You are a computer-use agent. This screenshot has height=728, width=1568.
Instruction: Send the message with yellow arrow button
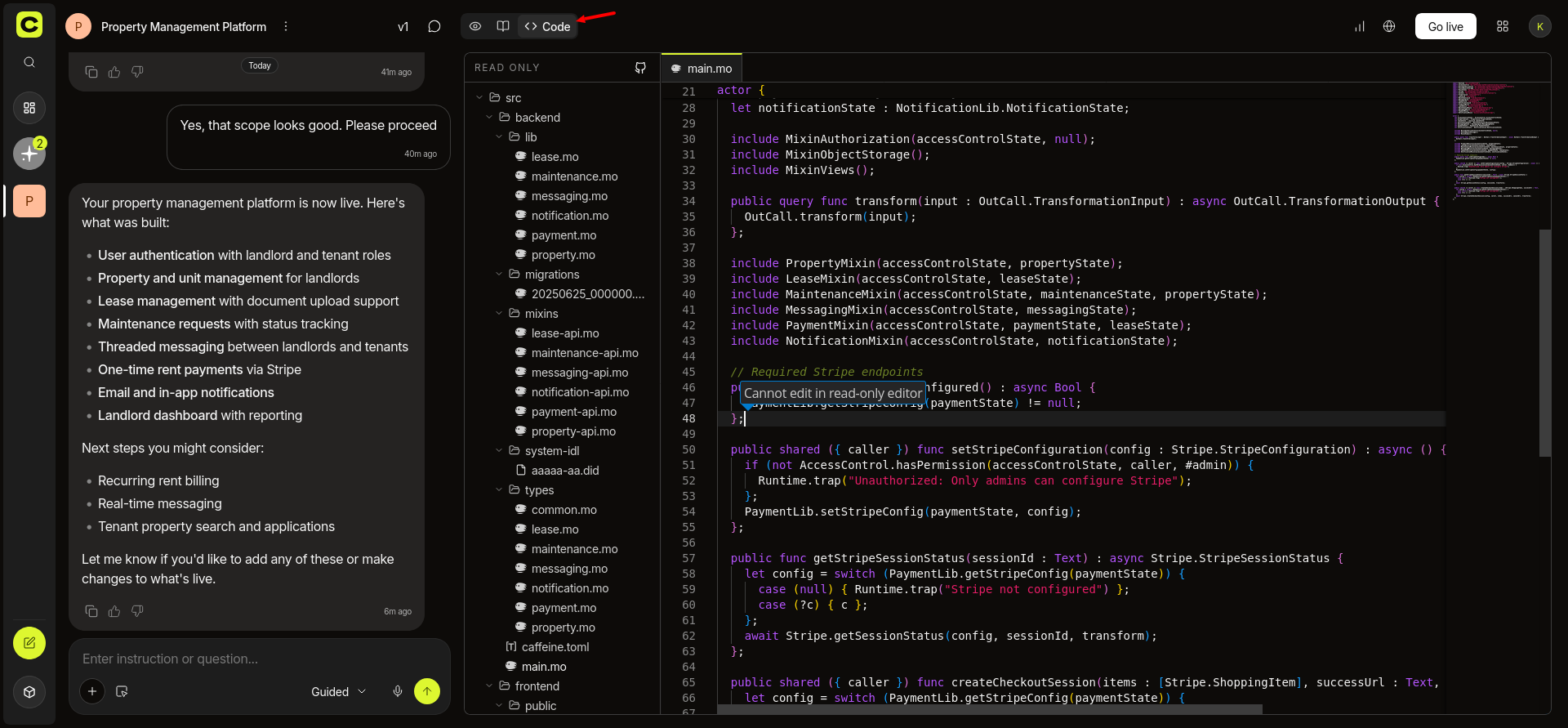click(x=427, y=691)
